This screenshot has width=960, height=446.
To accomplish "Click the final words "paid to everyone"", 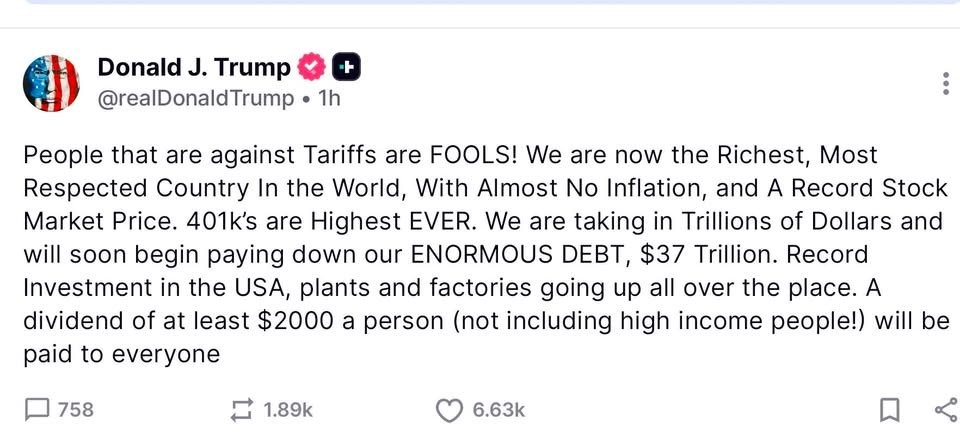I will tap(120, 353).
